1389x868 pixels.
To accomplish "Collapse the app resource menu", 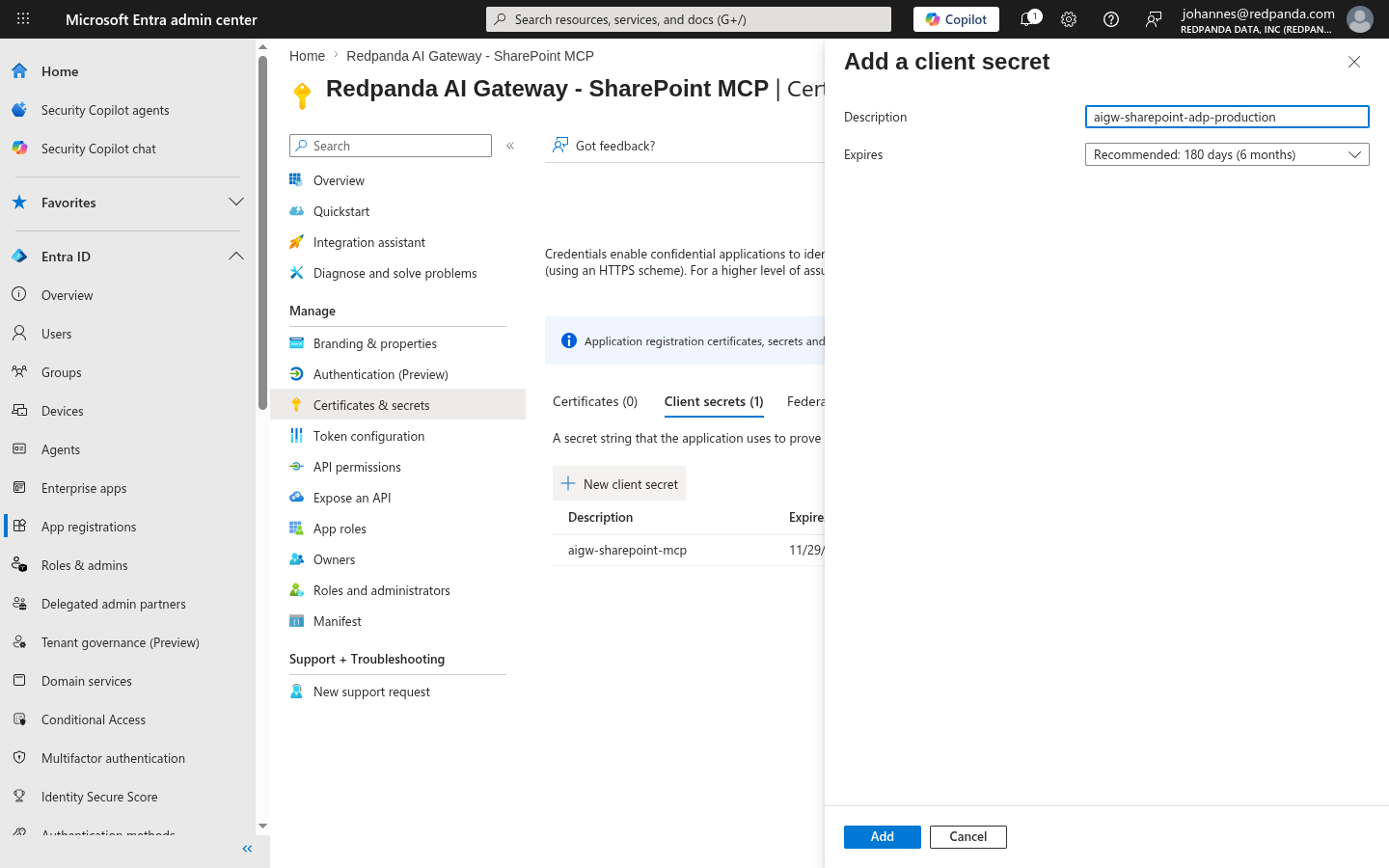I will coord(510,146).
